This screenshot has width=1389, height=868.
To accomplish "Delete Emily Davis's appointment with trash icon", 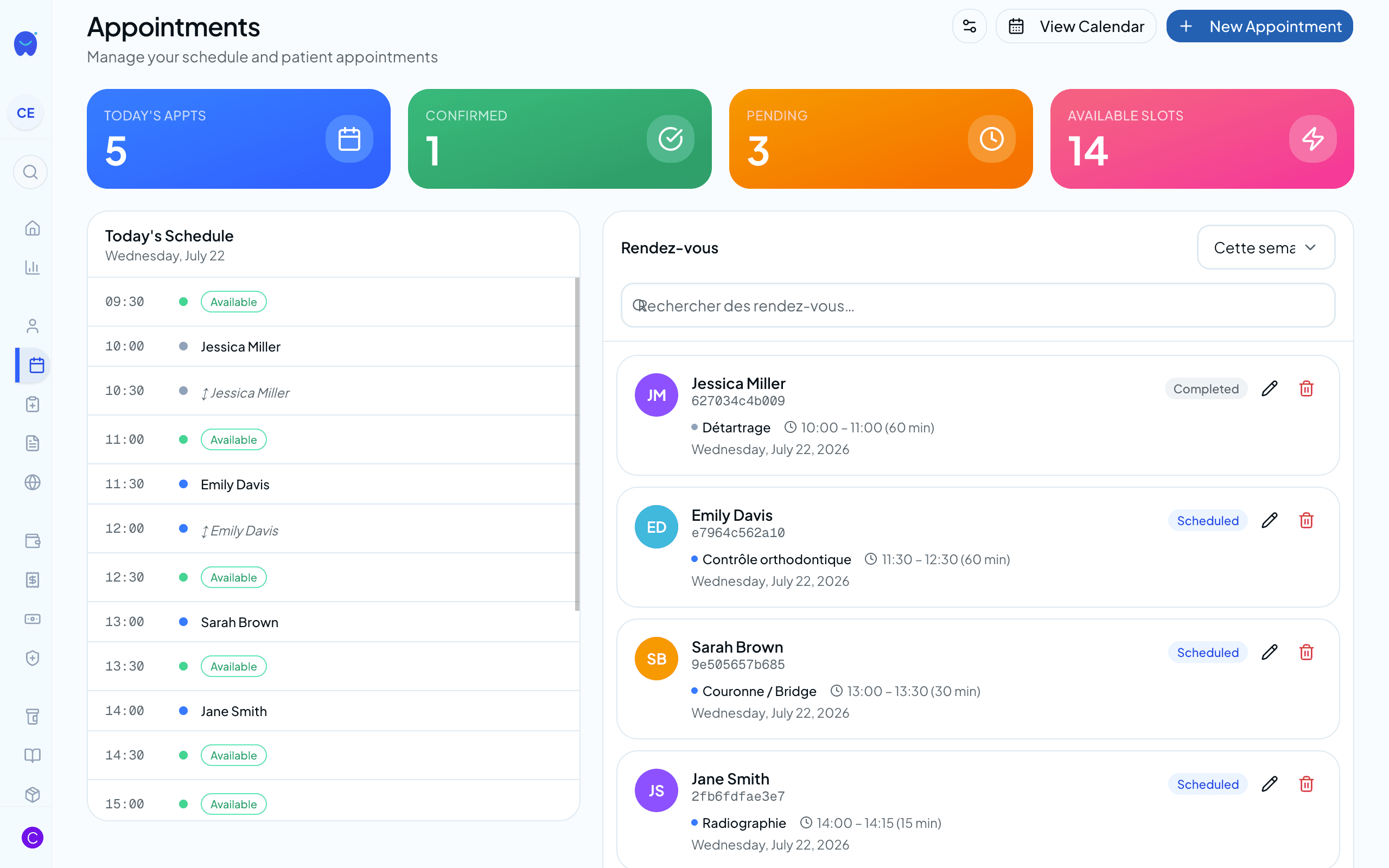I will [x=1307, y=521].
